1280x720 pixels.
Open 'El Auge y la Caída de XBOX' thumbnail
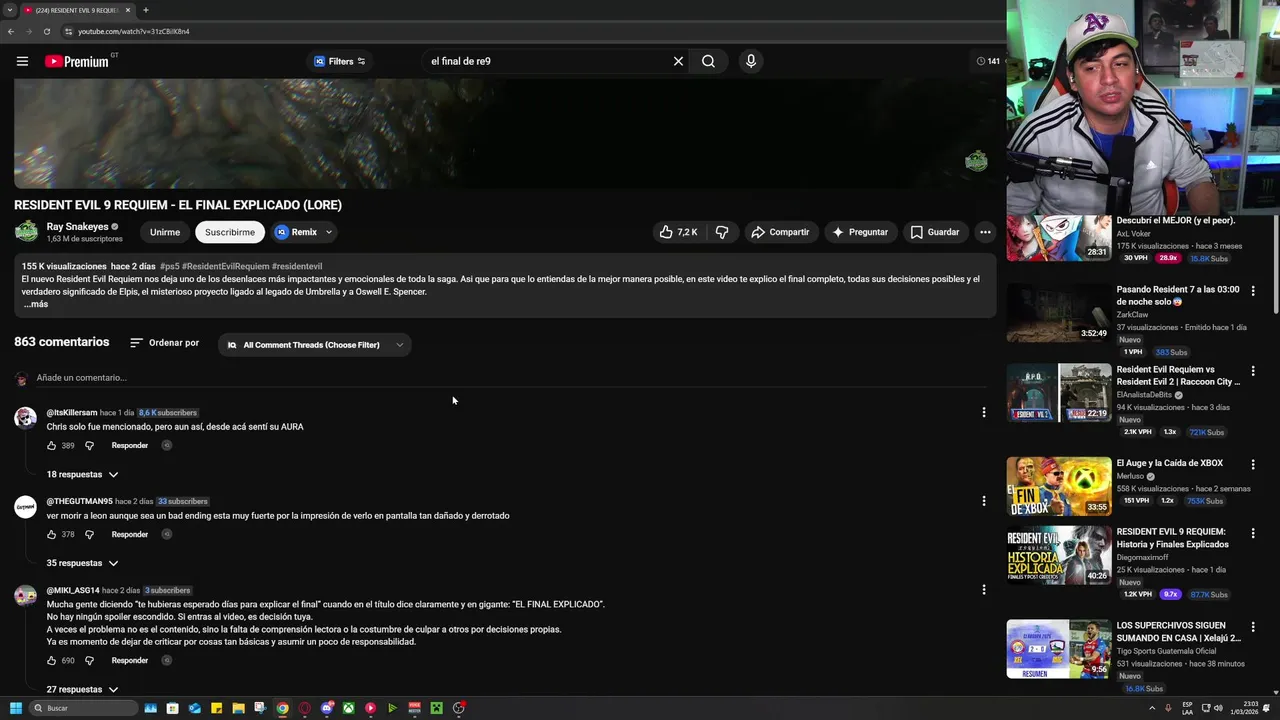pyautogui.click(x=1058, y=486)
